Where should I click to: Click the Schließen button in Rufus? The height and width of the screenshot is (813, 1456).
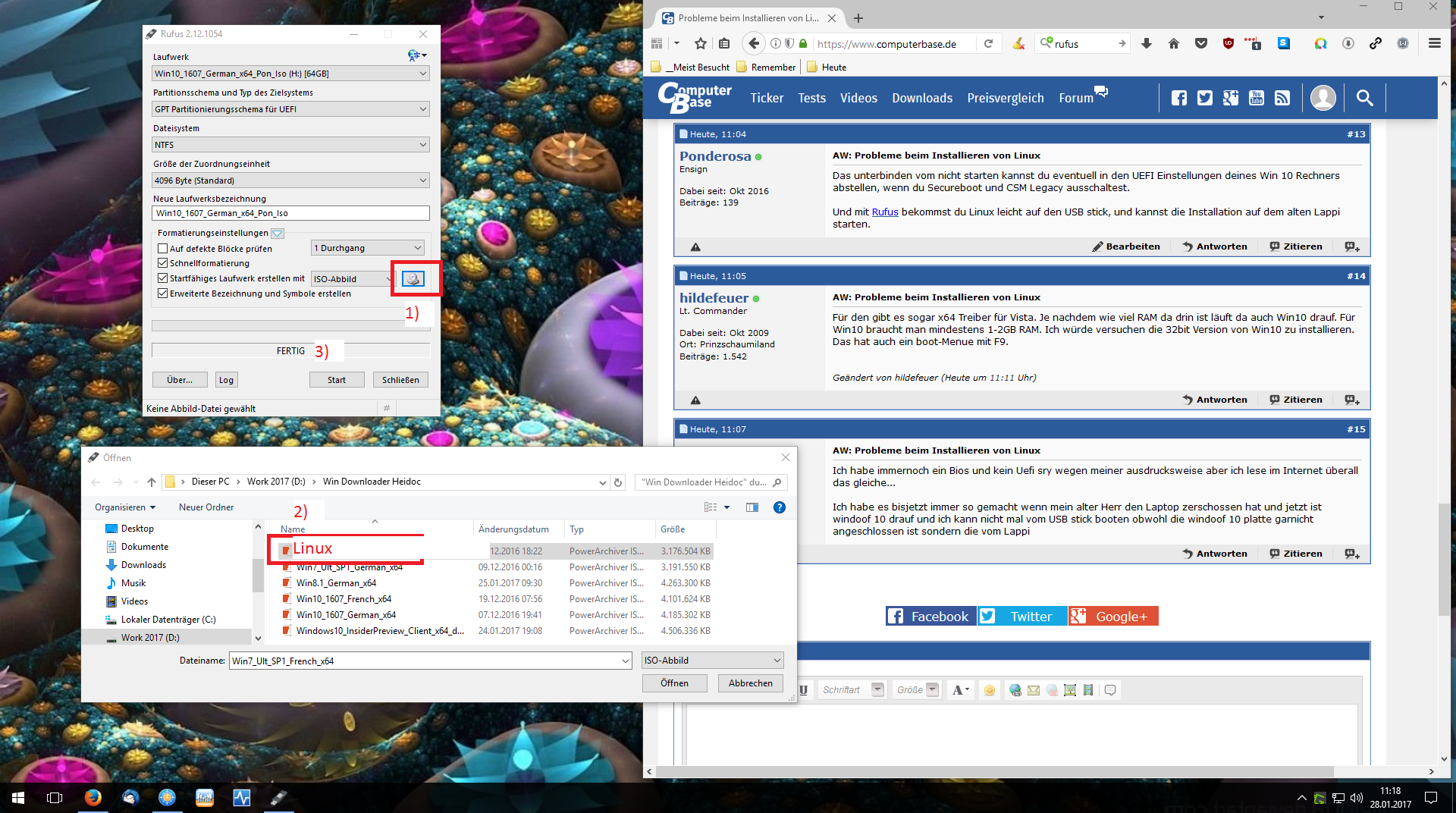click(x=400, y=380)
